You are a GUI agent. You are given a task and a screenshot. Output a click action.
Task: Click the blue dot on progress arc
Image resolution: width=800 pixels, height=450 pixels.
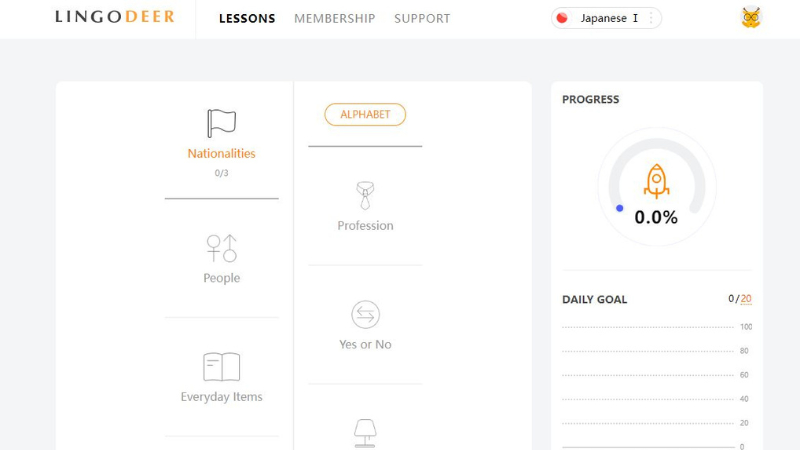click(619, 208)
